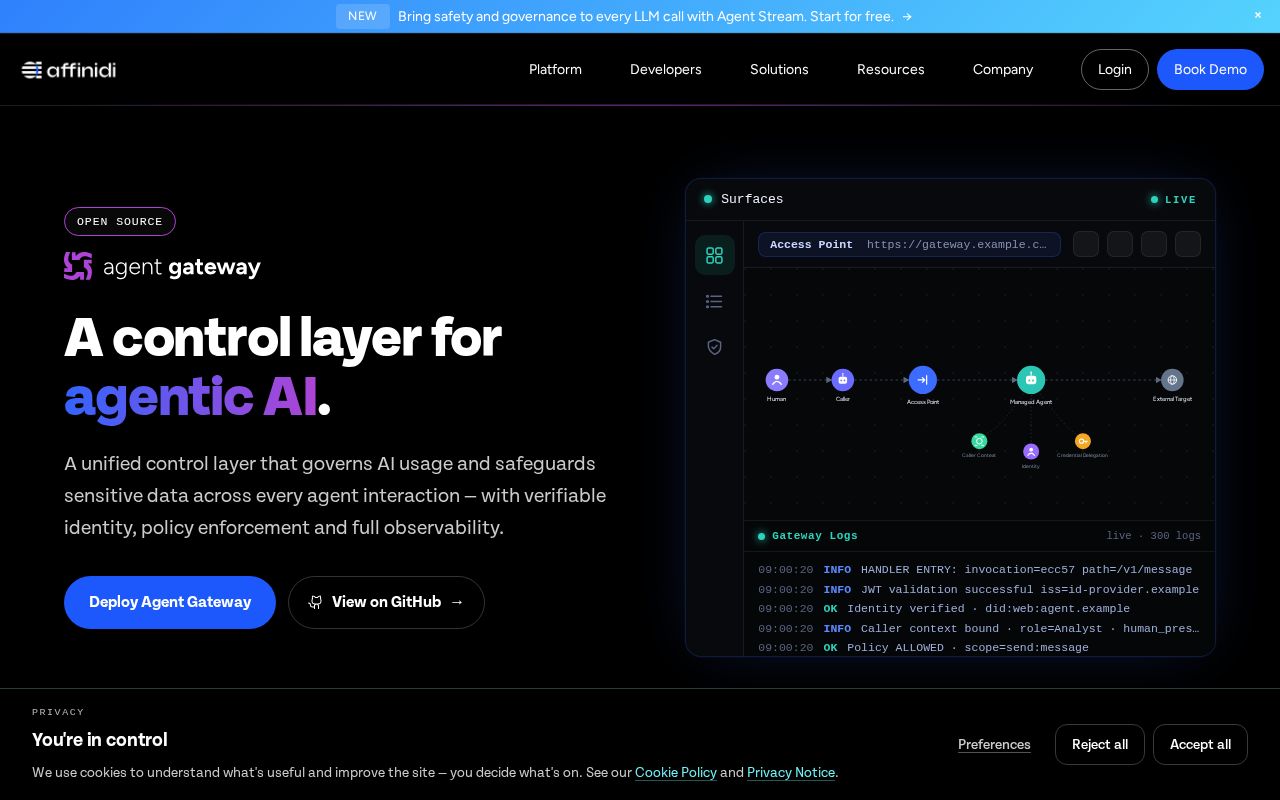Click the Policy ALLOWED log line

pos(923,648)
